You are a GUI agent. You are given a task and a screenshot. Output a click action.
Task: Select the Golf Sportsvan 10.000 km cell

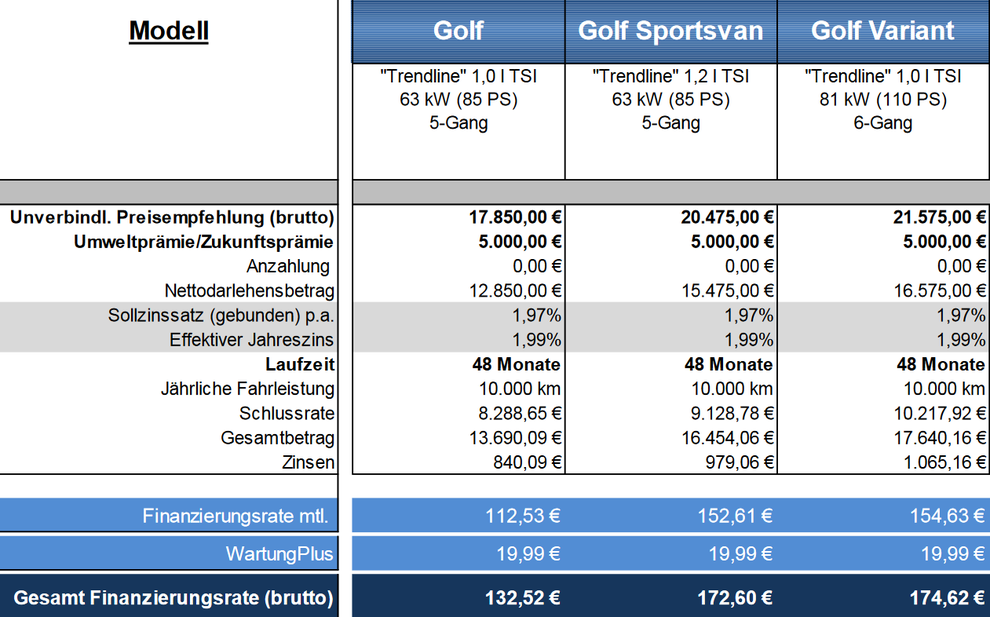[x=731, y=388]
